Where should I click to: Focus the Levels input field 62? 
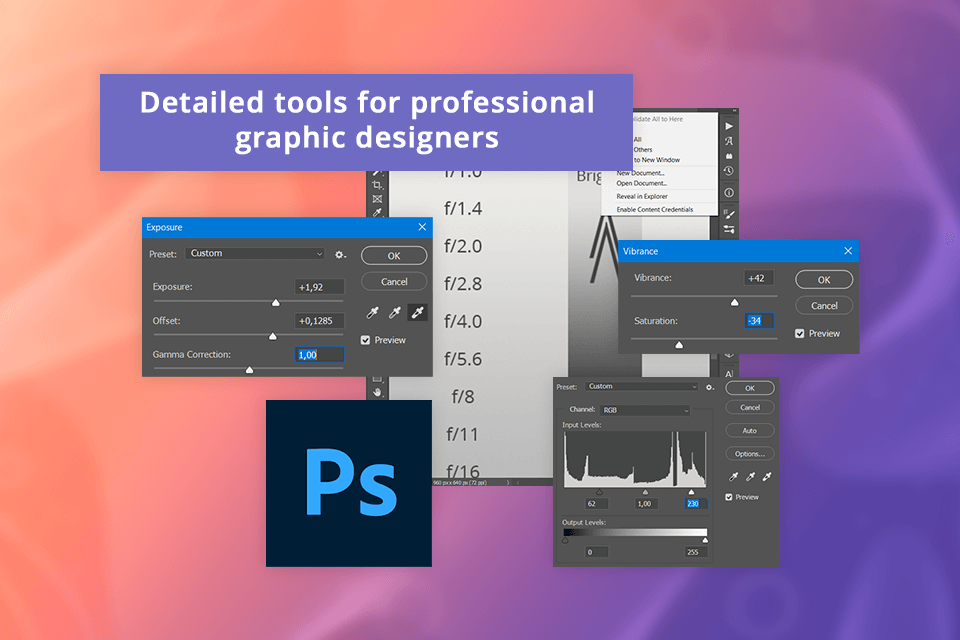pos(597,503)
